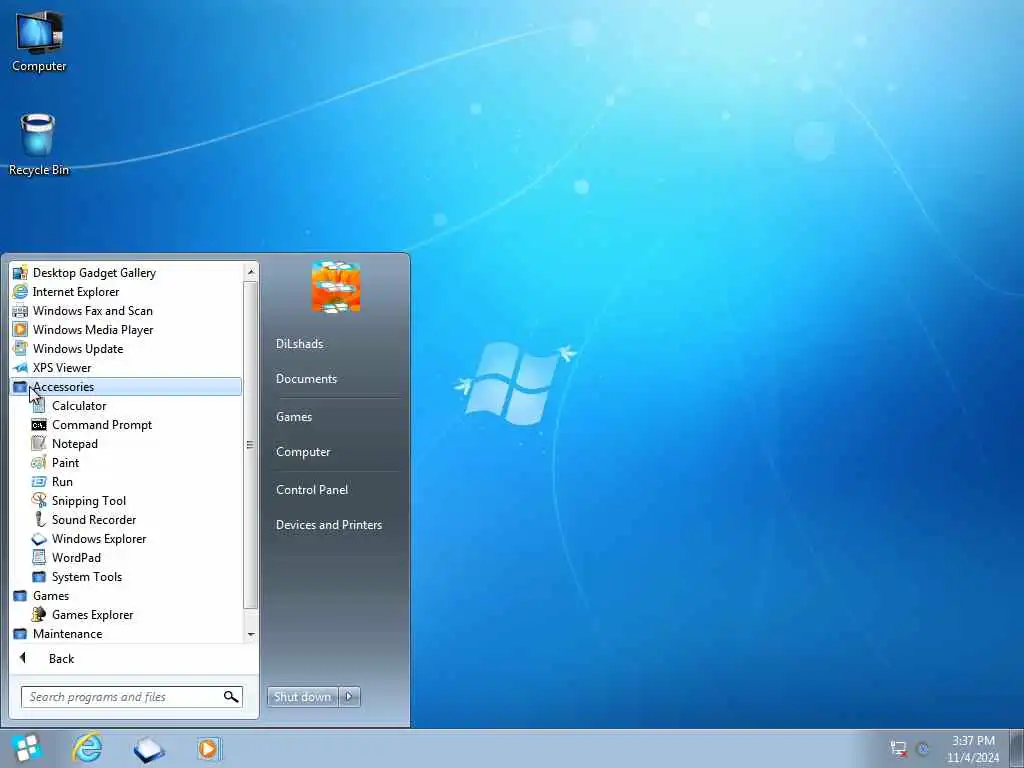
Task: Collapse the Games folder
Action: tap(127, 596)
